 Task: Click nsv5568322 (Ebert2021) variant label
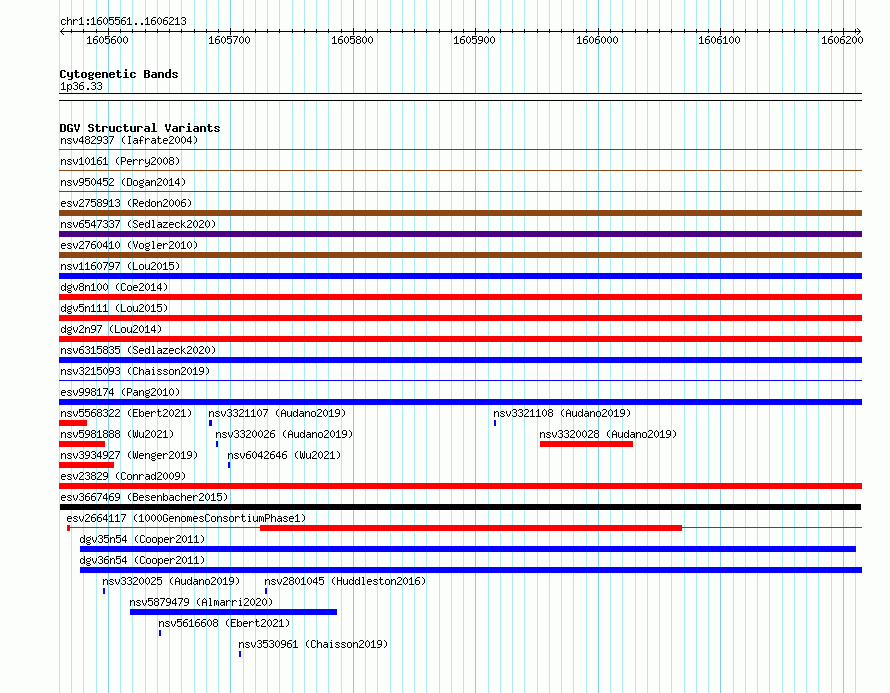[126, 413]
